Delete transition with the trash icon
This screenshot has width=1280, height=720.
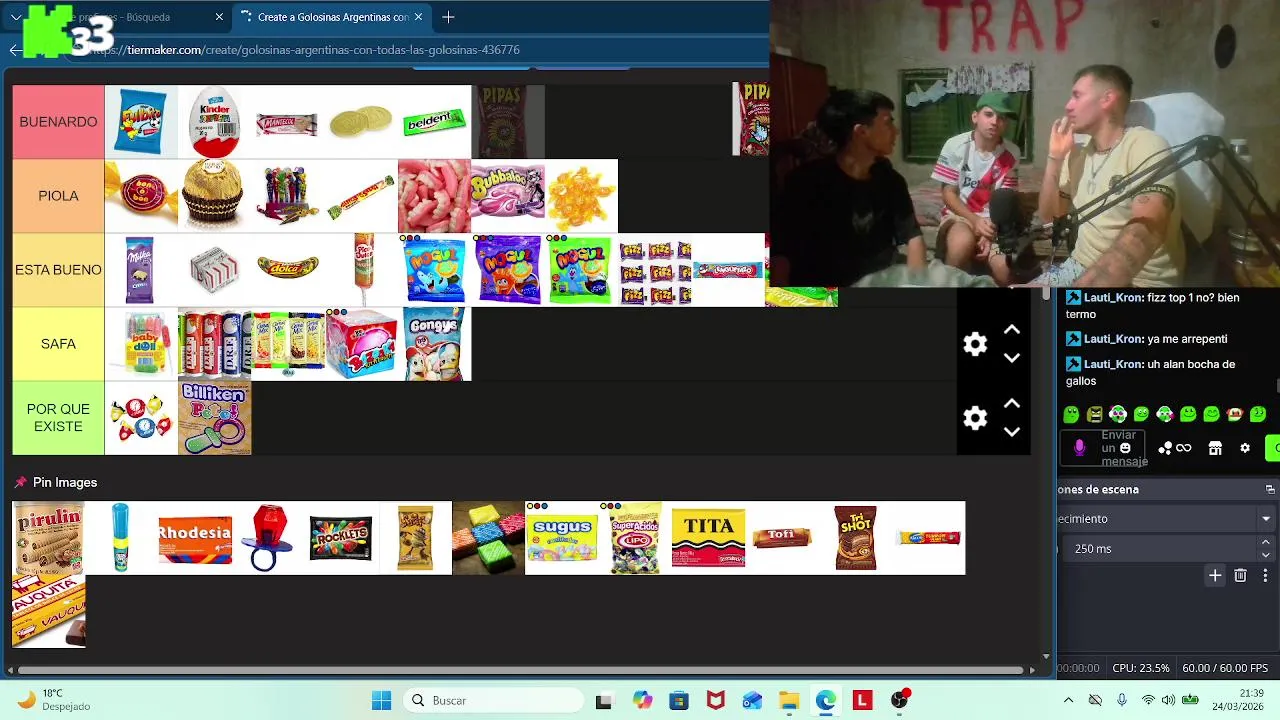[x=1240, y=575]
